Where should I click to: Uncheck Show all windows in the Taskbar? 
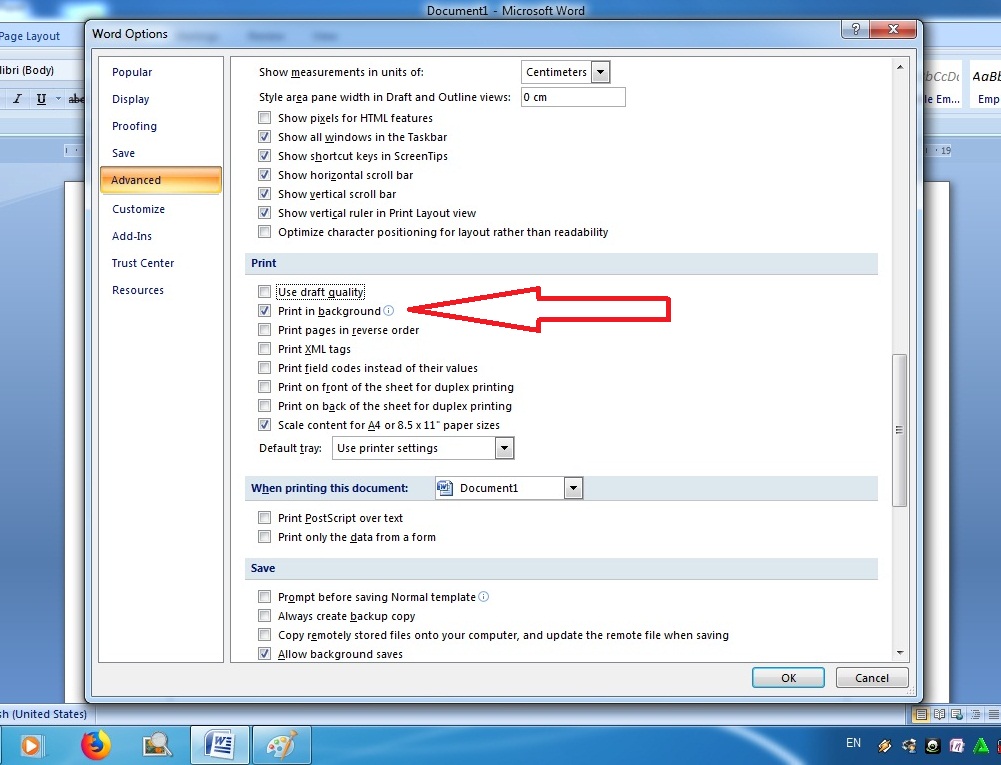coord(264,137)
